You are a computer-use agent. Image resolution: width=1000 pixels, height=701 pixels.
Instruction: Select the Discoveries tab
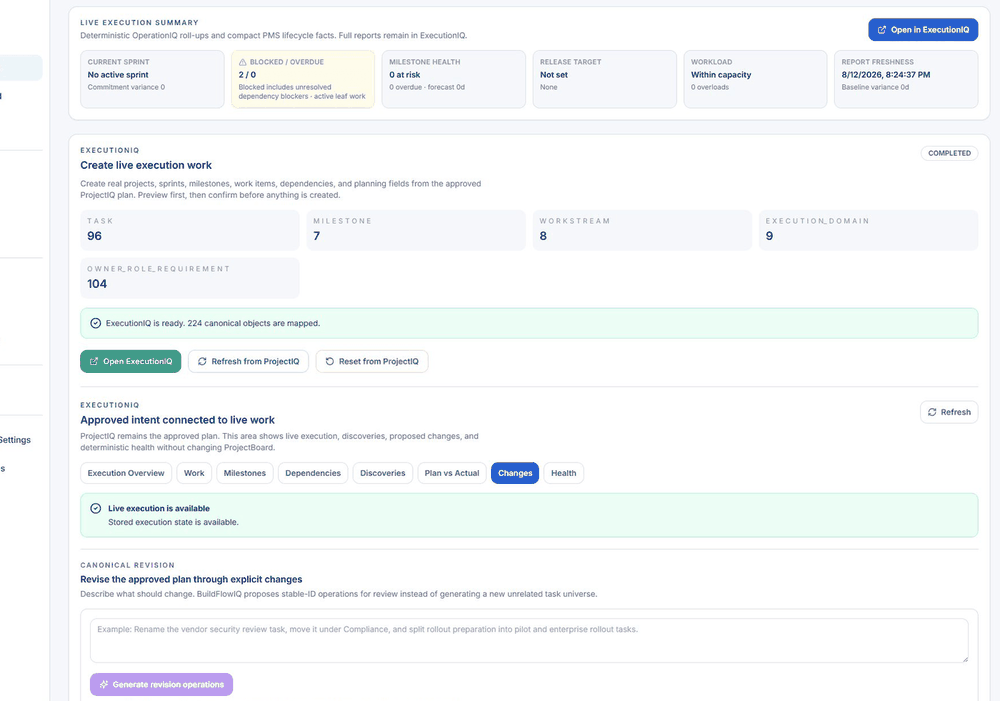tap(383, 473)
